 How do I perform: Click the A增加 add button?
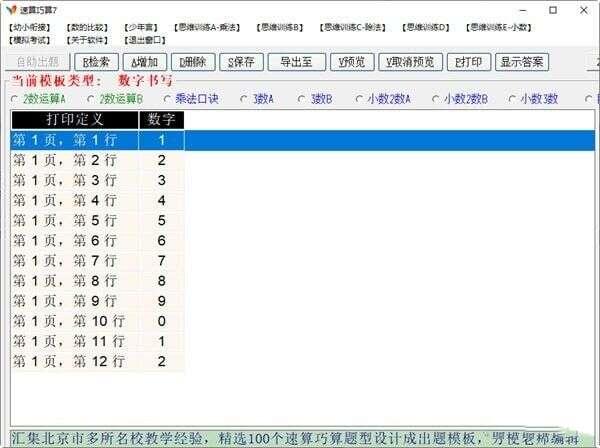[145, 62]
